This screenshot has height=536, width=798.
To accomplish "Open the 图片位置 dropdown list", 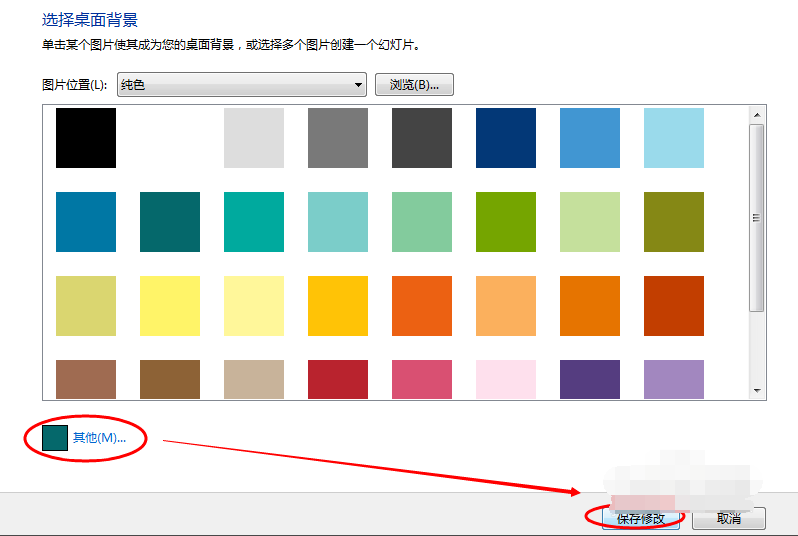I will (242, 85).
